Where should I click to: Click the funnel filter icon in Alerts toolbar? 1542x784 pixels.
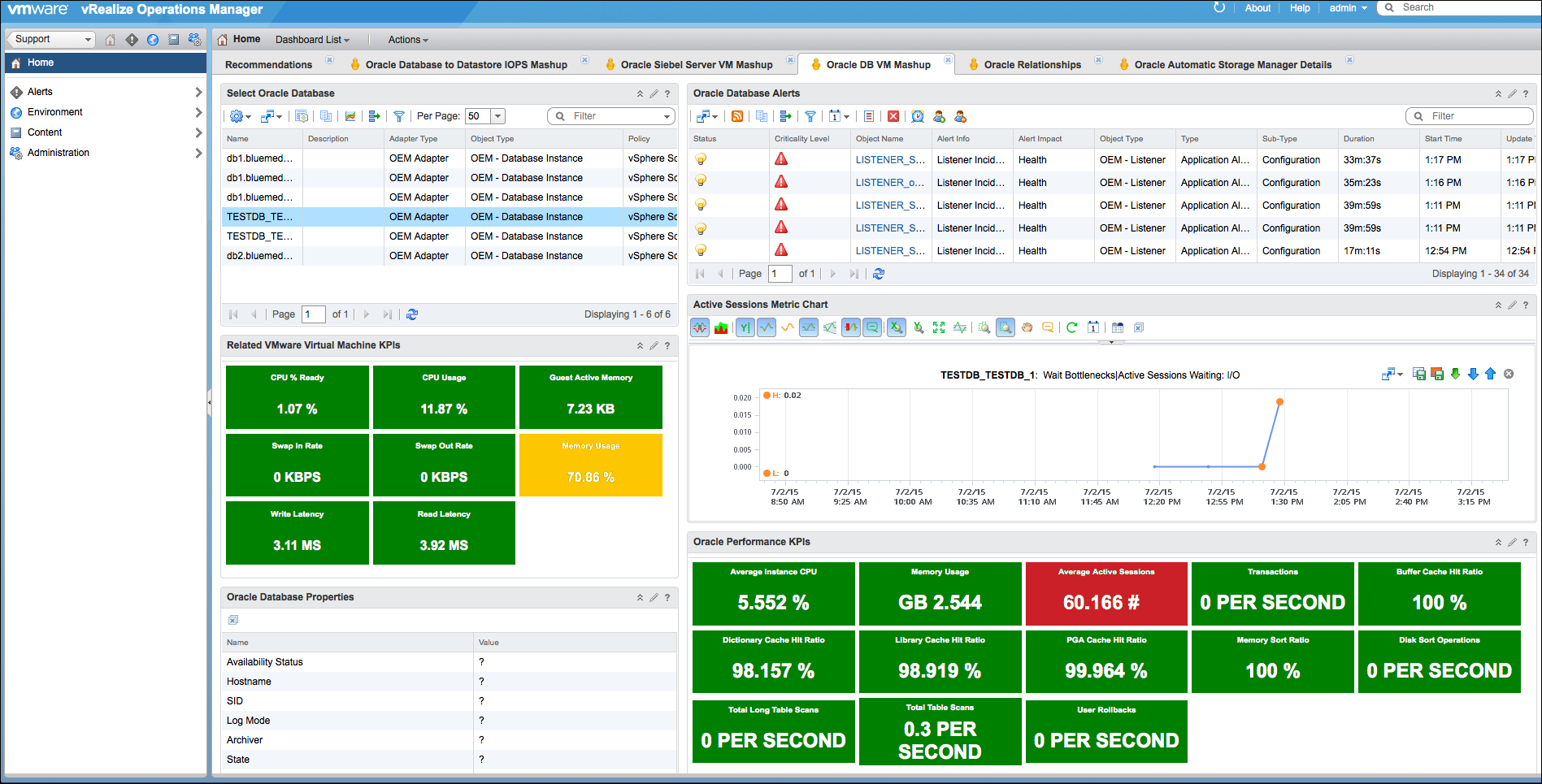point(810,116)
